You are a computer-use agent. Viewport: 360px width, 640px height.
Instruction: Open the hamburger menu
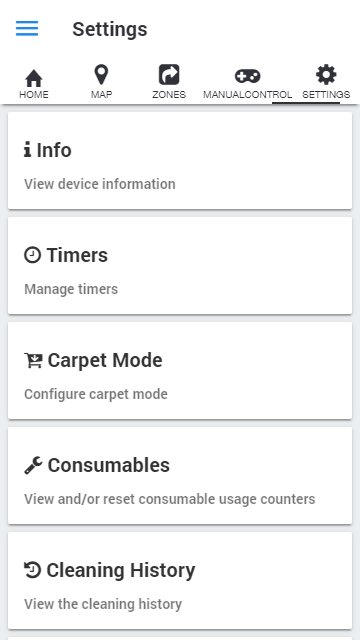[27, 29]
